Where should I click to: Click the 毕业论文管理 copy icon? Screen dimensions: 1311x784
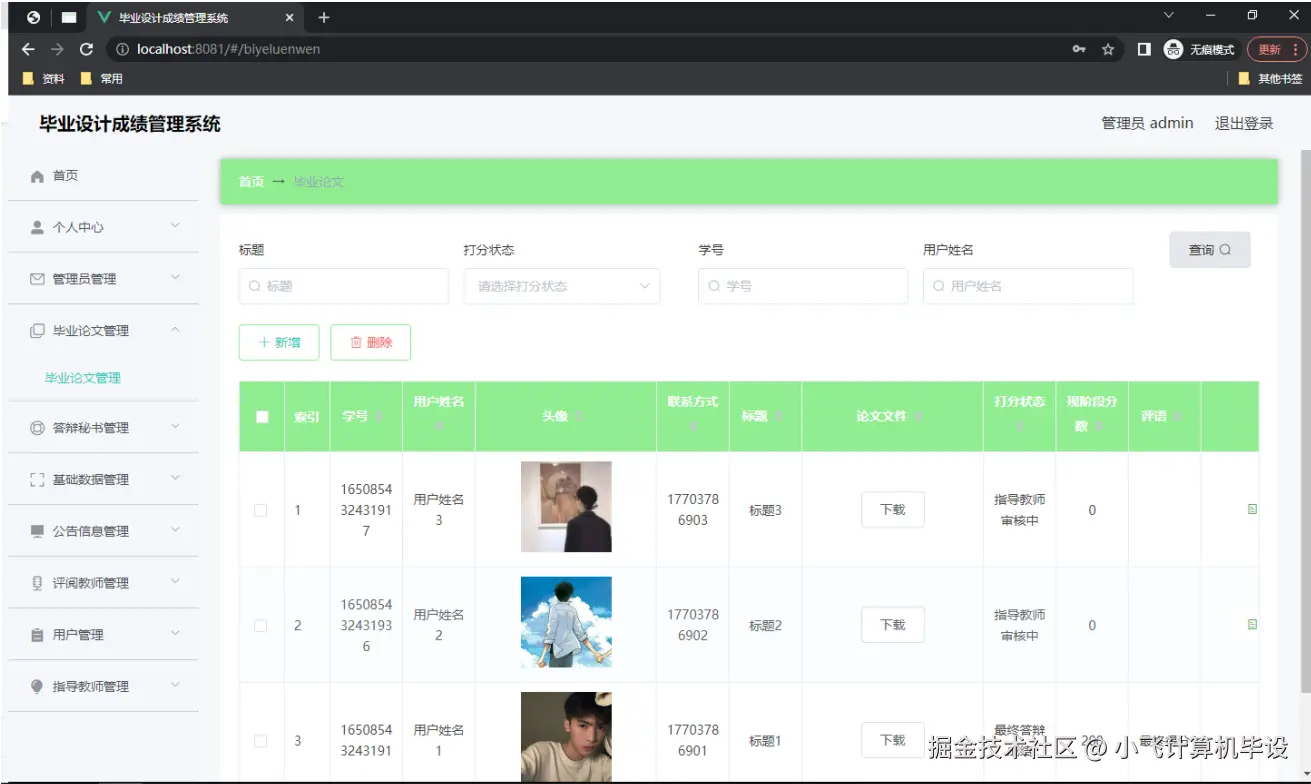[37, 331]
